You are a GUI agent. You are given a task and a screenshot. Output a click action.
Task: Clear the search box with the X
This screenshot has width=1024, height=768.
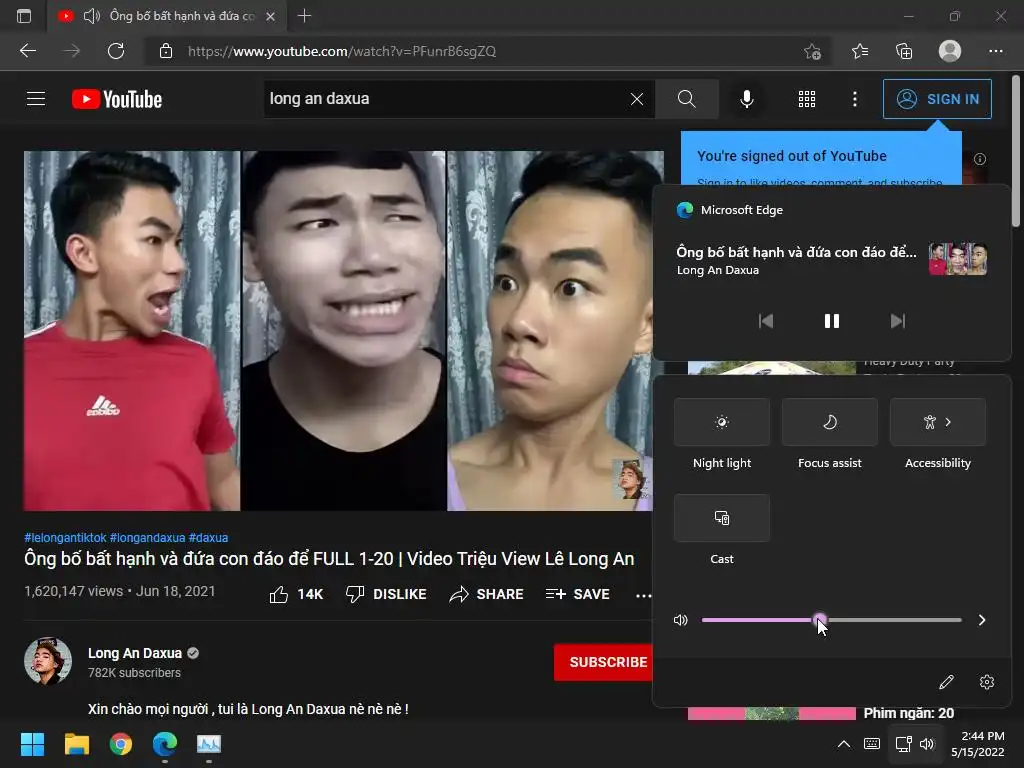[x=637, y=99]
